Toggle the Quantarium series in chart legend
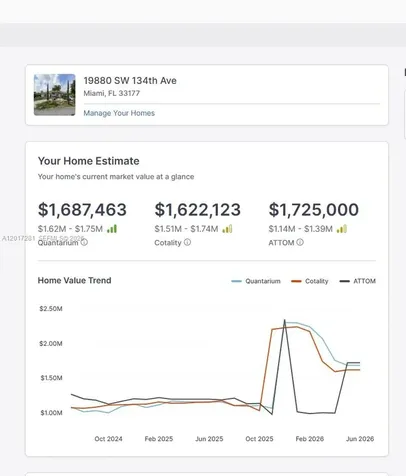The width and height of the screenshot is (406, 476). pyautogui.click(x=256, y=281)
